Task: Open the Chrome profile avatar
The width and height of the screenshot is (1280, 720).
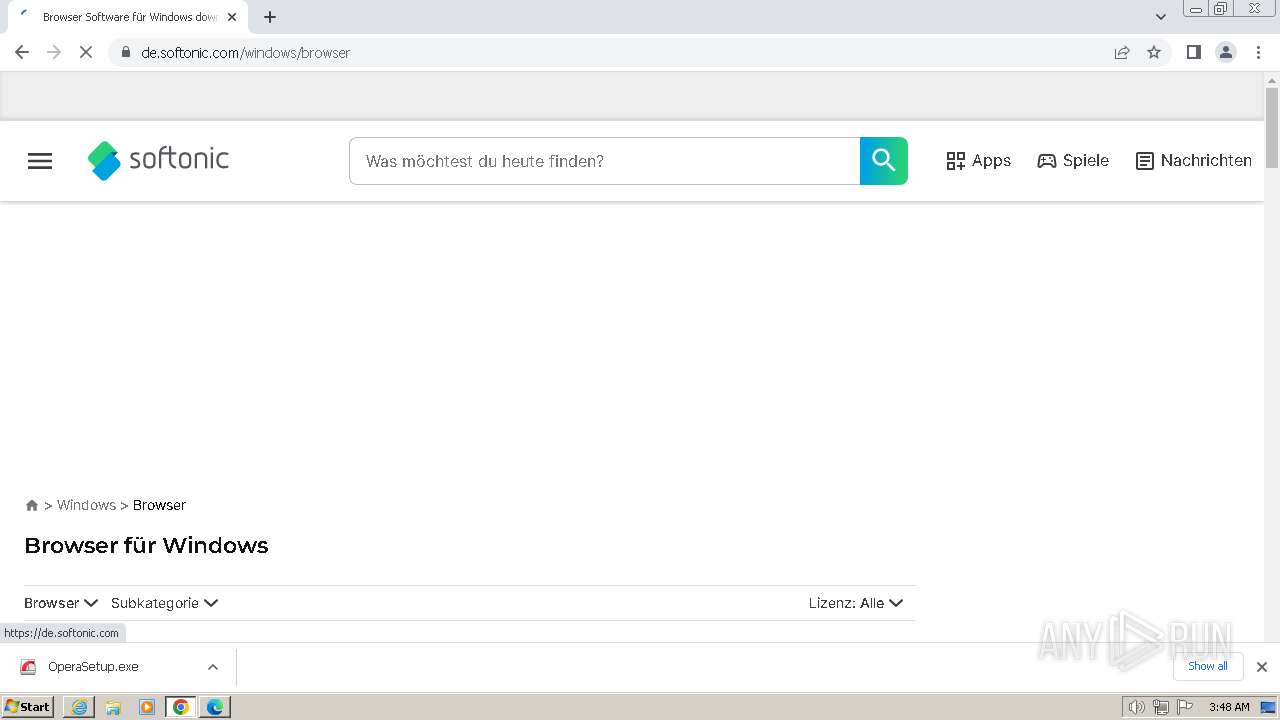Action: pyautogui.click(x=1226, y=52)
